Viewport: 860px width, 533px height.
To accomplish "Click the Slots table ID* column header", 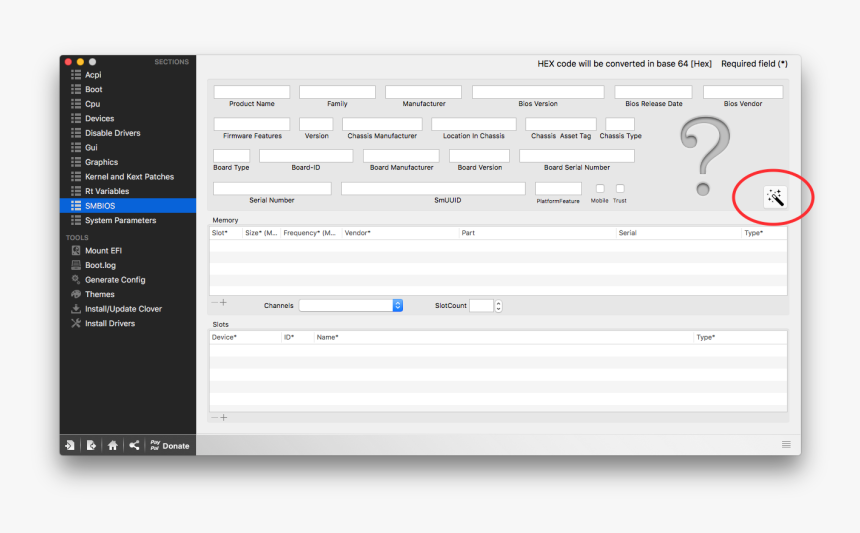I will pyautogui.click(x=297, y=337).
